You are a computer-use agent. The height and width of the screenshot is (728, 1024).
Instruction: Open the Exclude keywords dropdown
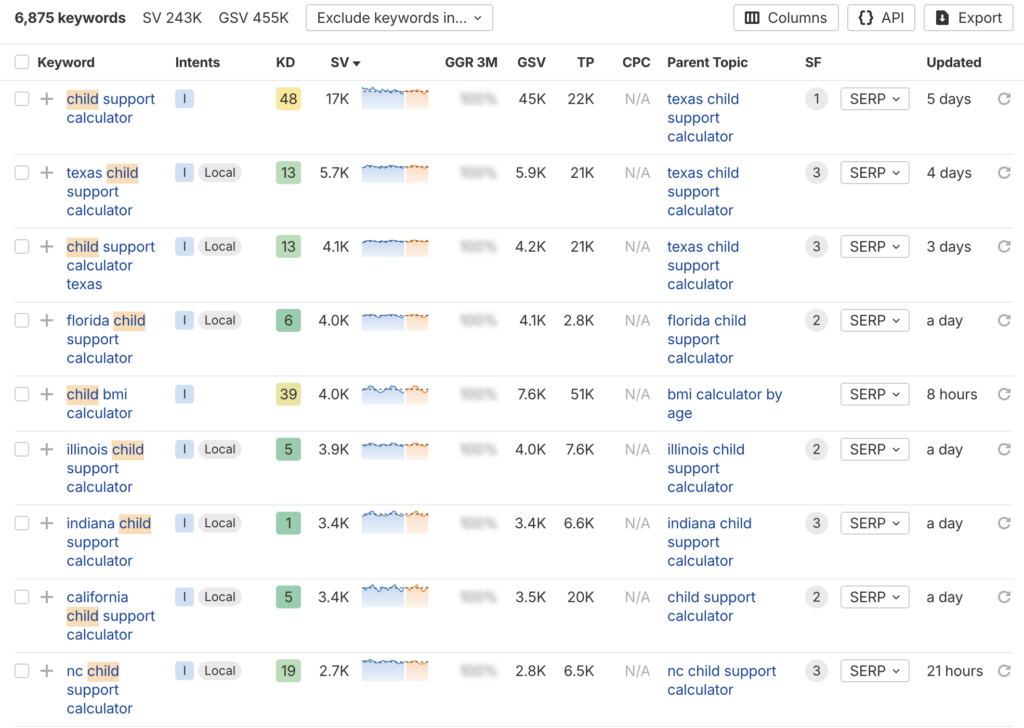[x=398, y=18]
